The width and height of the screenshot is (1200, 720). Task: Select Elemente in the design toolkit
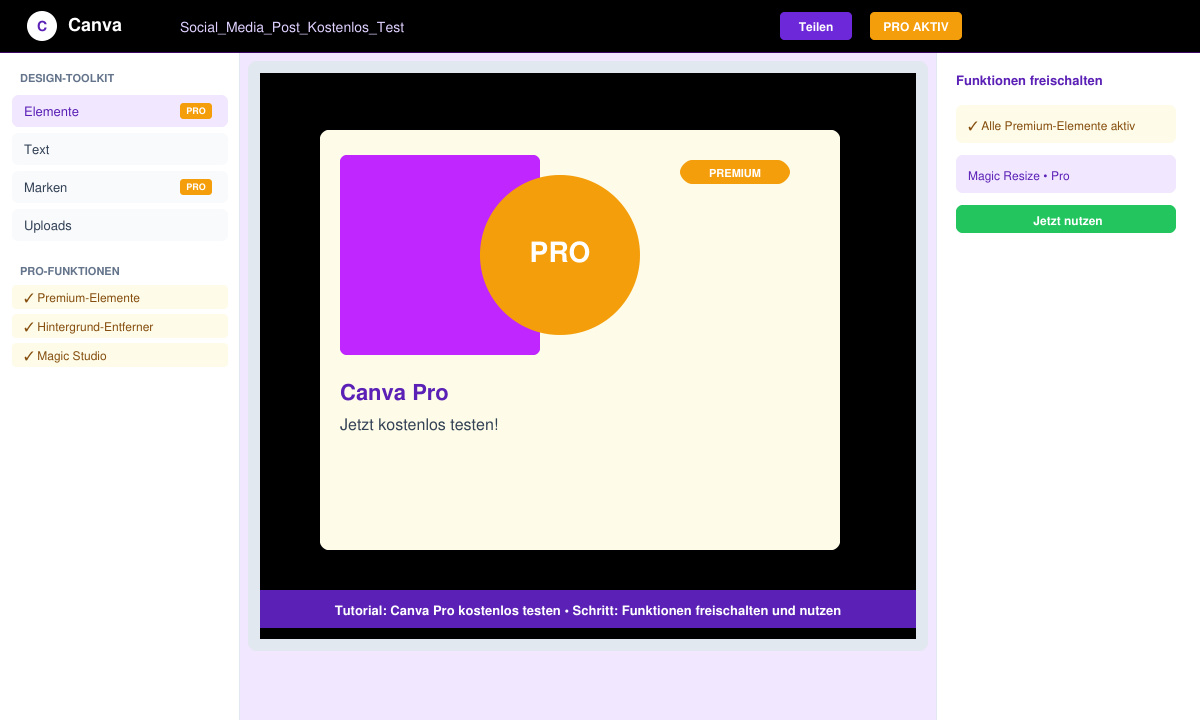(120, 111)
